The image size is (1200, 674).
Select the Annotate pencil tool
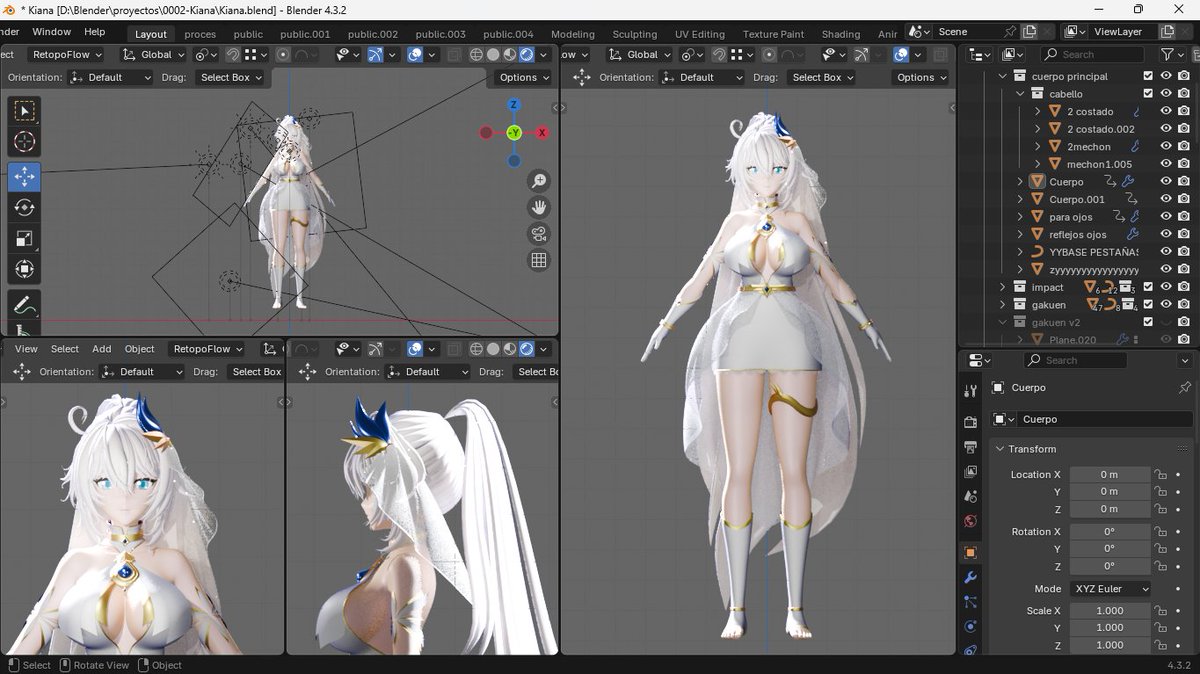click(x=24, y=304)
